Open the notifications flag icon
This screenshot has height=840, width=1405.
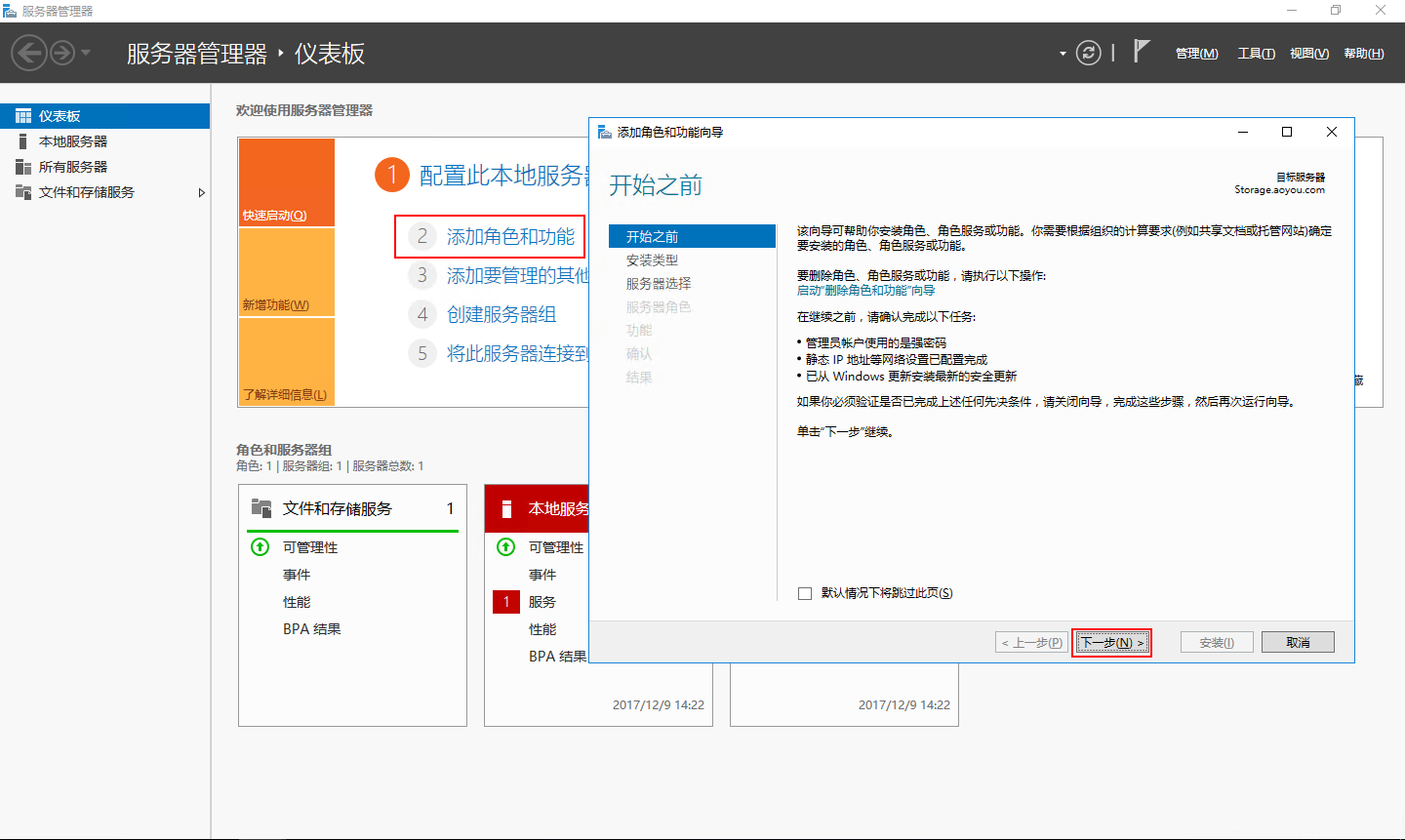click(x=1141, y=51)
